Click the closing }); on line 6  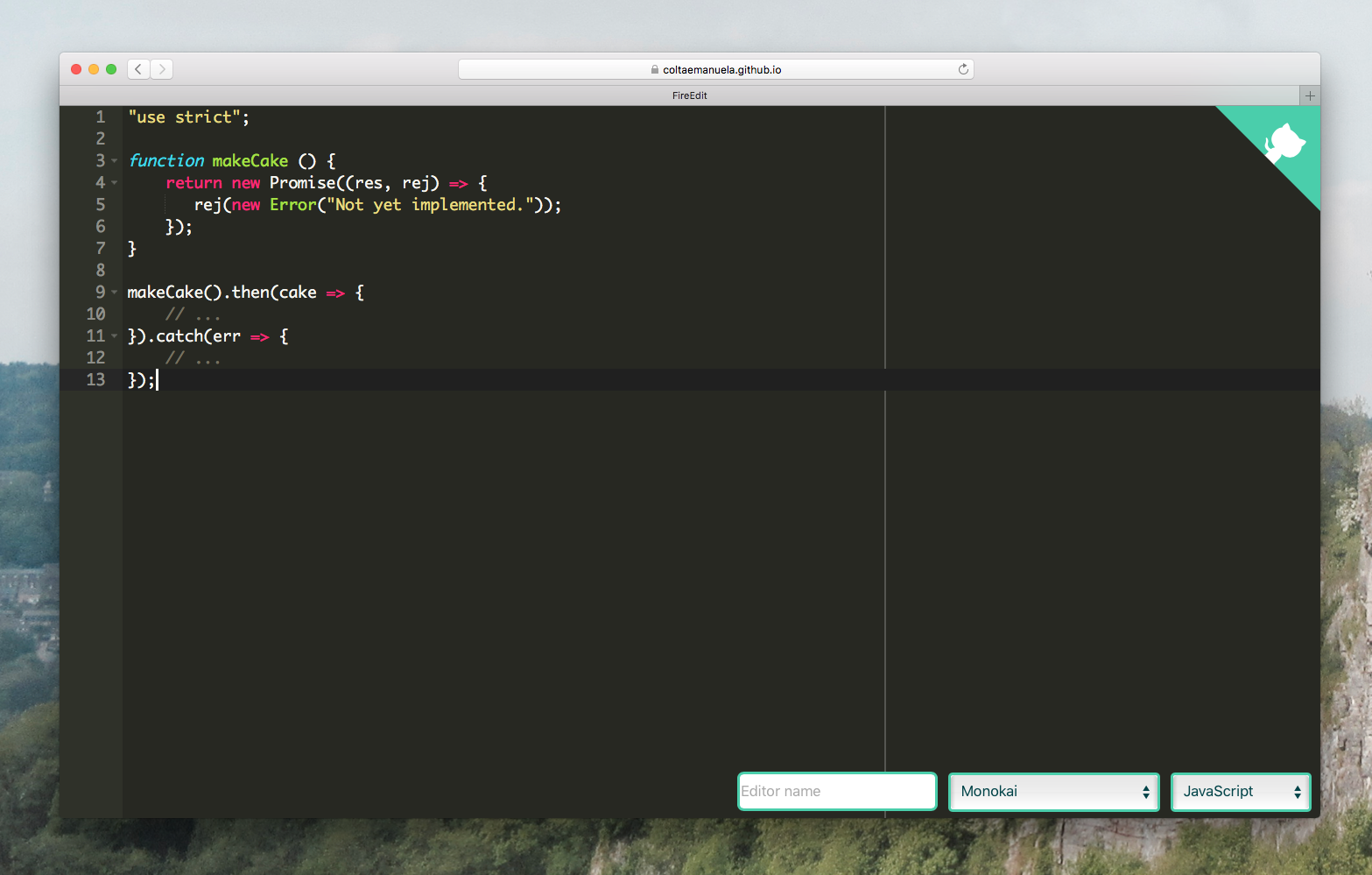click(179, 227)
